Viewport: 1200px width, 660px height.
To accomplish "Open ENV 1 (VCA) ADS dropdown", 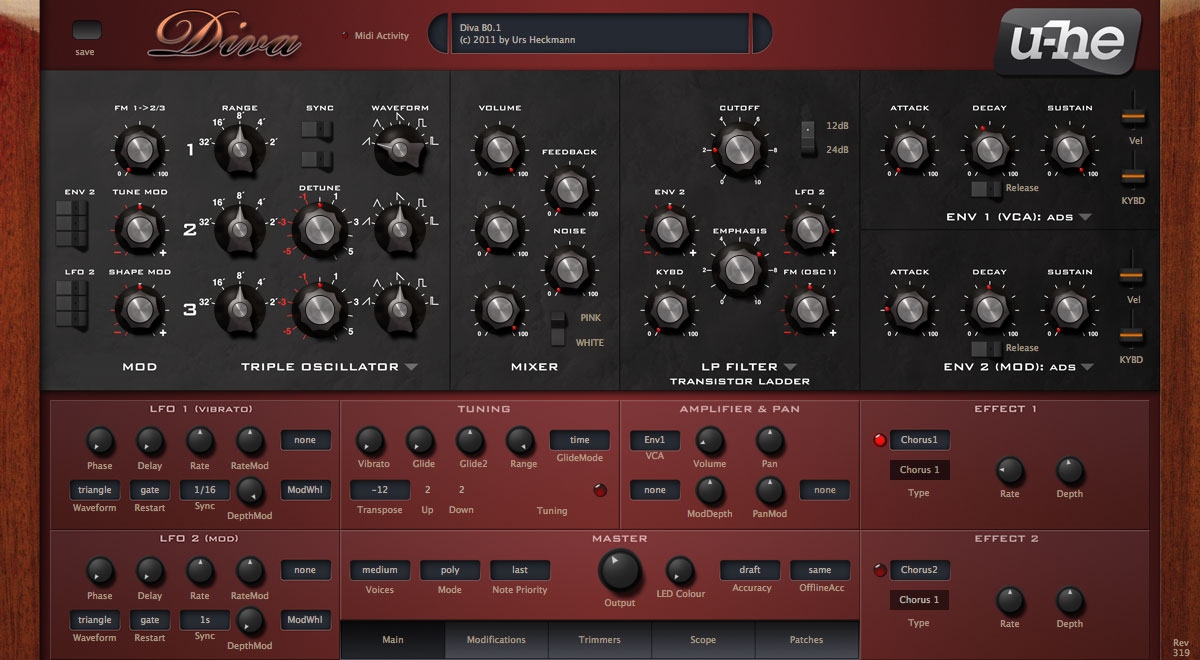I will click(x=1085, y=217).
